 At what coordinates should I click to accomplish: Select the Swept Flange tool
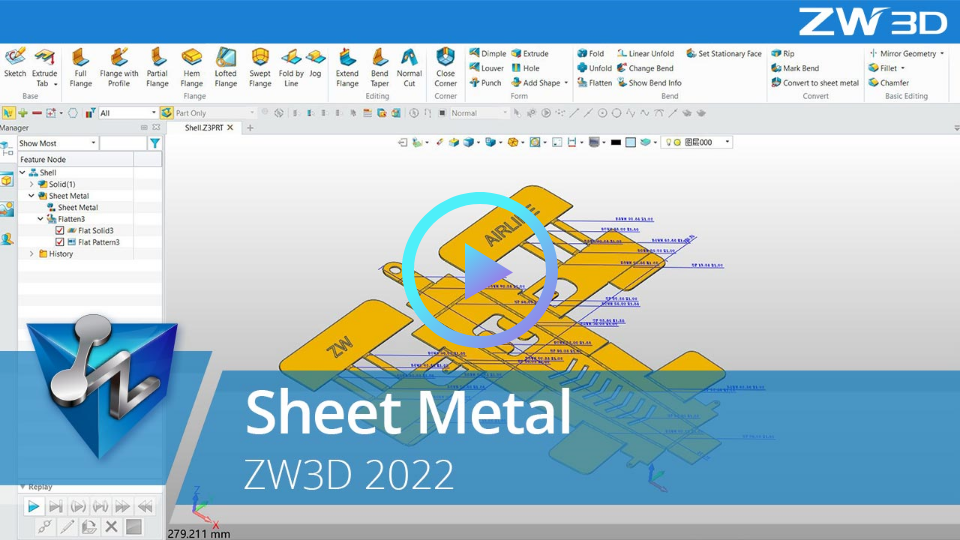260,67
